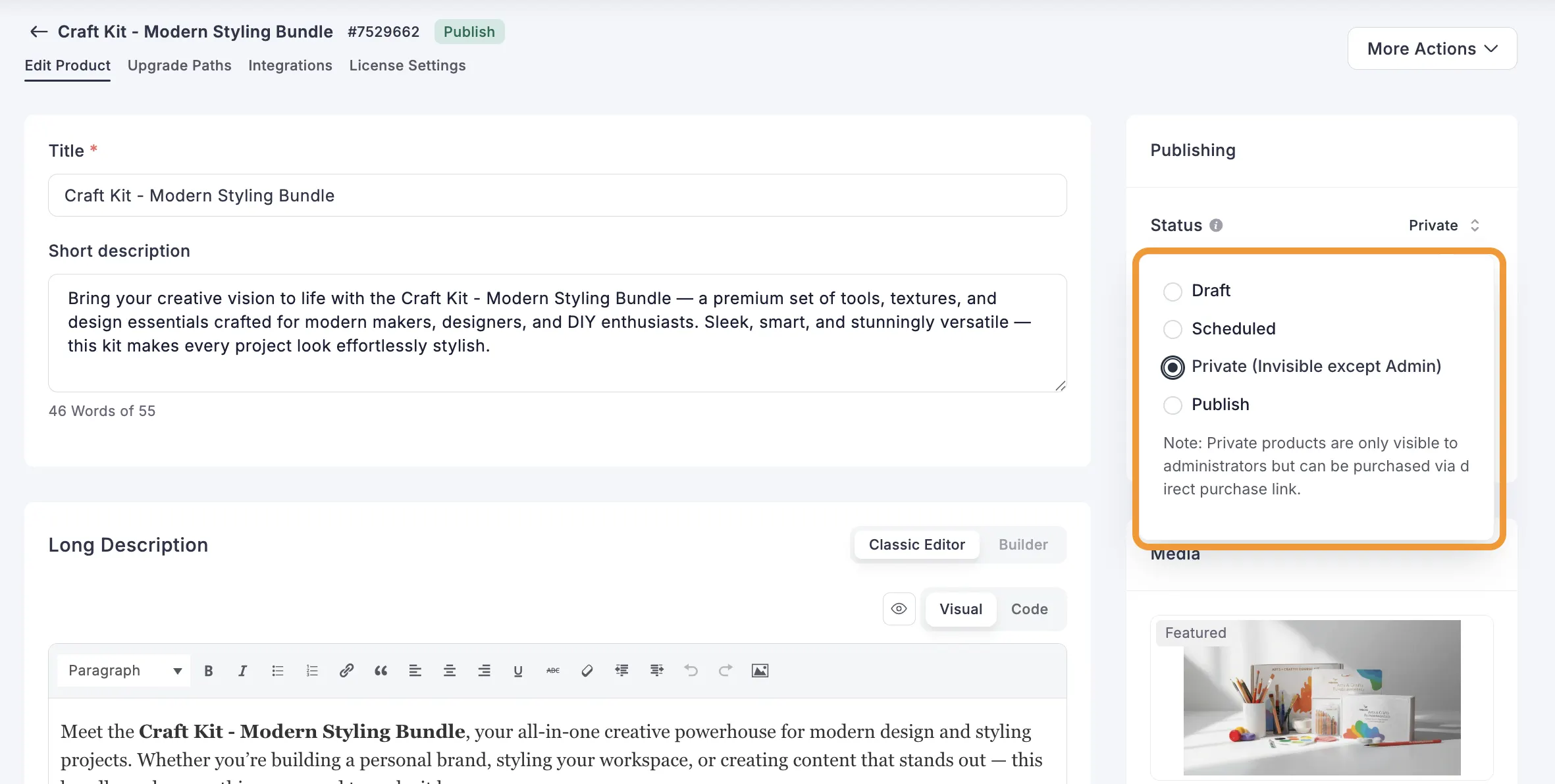Screen dimensions: 1555x784
Task: Apply blockquote formatting
Action: click(x=381, y=671)
